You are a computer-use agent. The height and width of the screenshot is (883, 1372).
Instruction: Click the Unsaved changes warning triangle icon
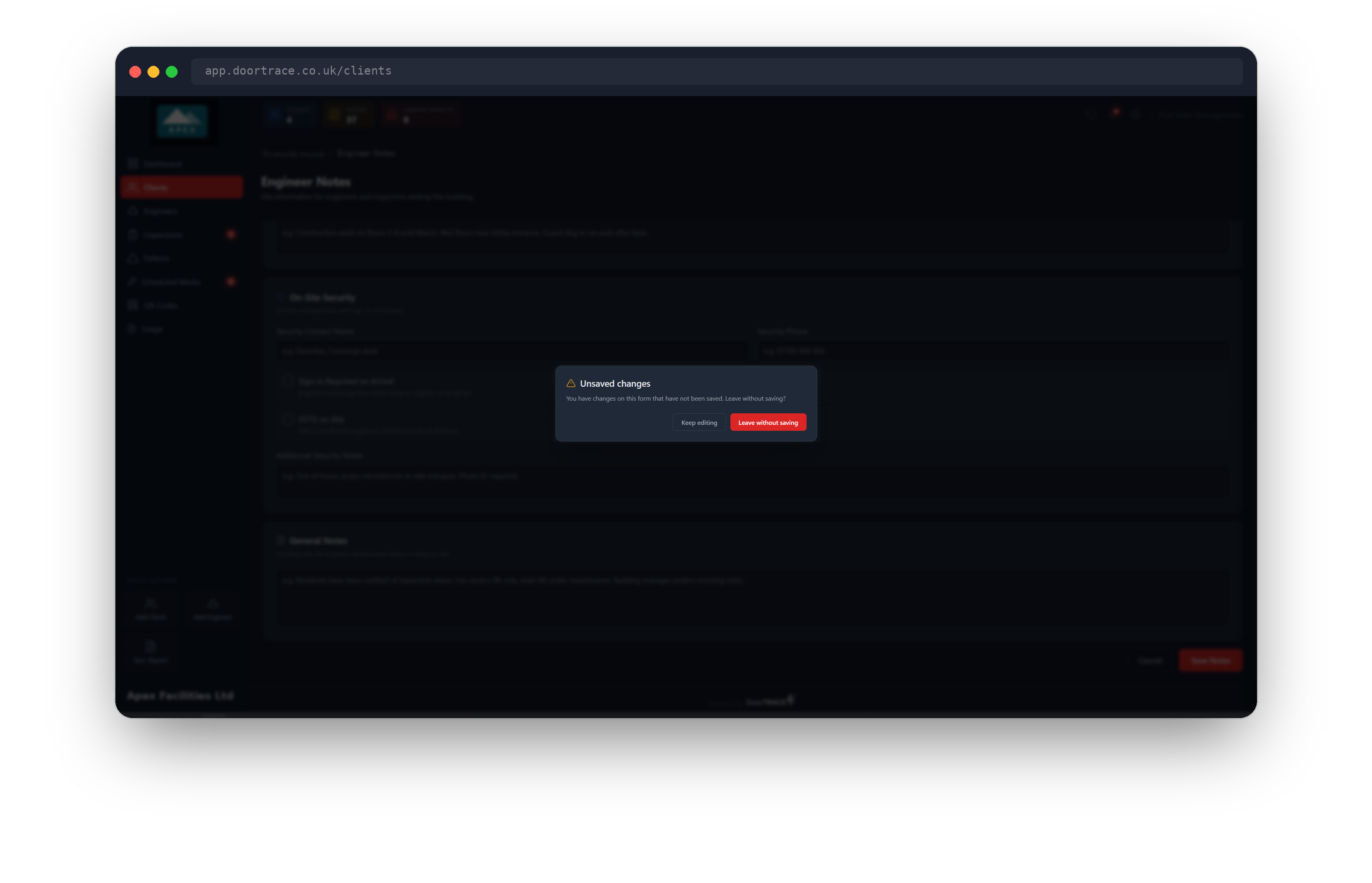pyautogui.click(x=571, y=383)
